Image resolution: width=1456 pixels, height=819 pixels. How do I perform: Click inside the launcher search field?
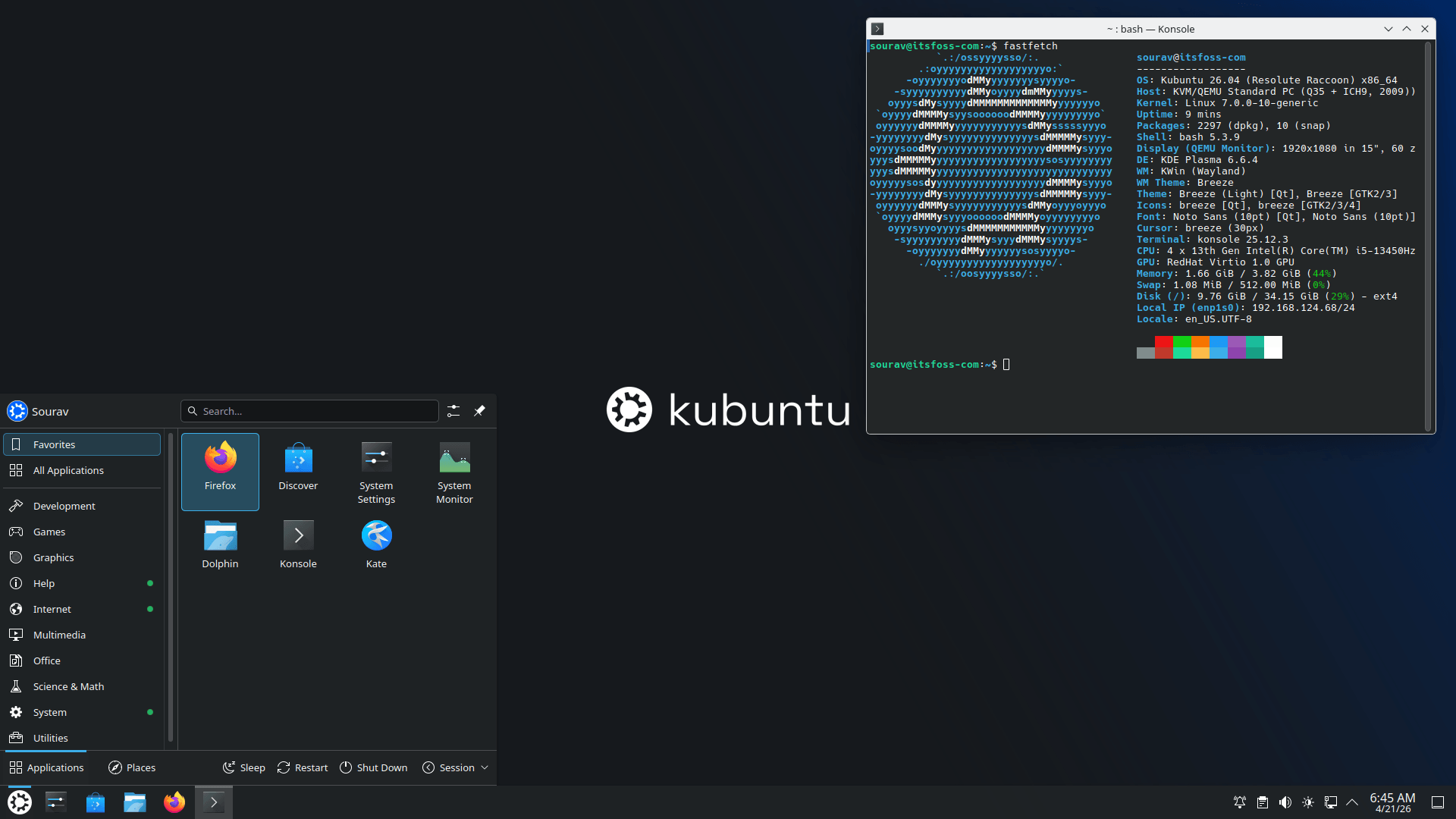309,410
